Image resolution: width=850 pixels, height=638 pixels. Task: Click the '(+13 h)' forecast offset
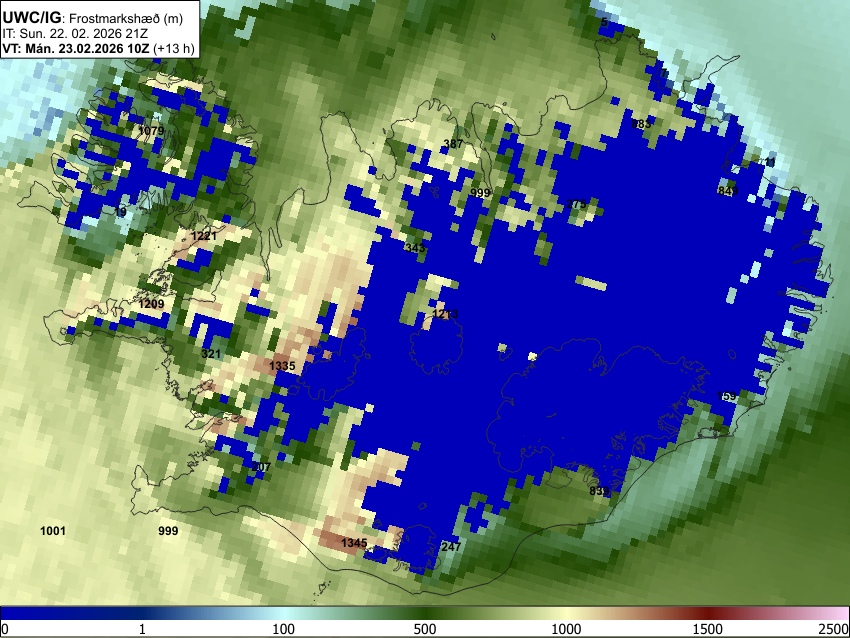point(174,48)
